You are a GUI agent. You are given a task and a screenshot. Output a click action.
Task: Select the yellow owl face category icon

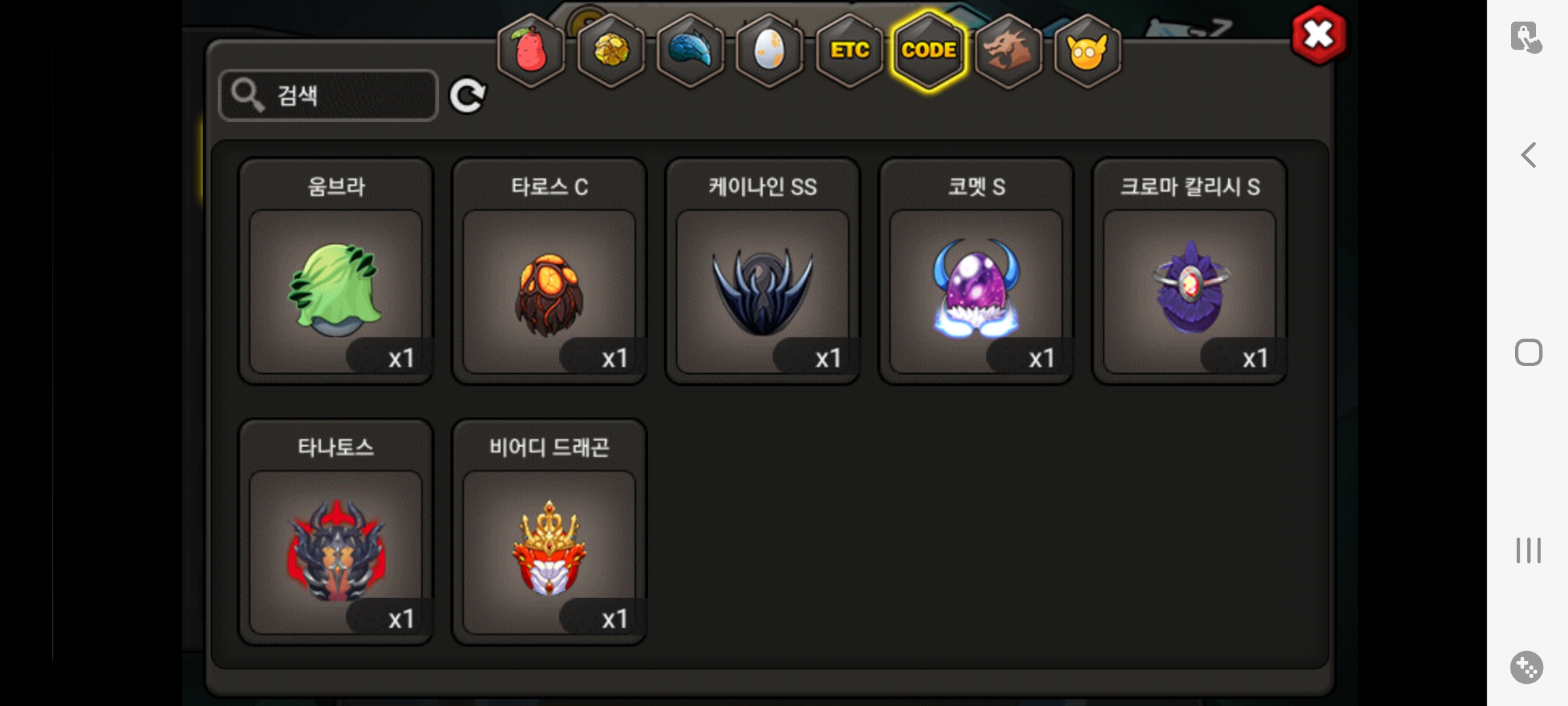1087,51
